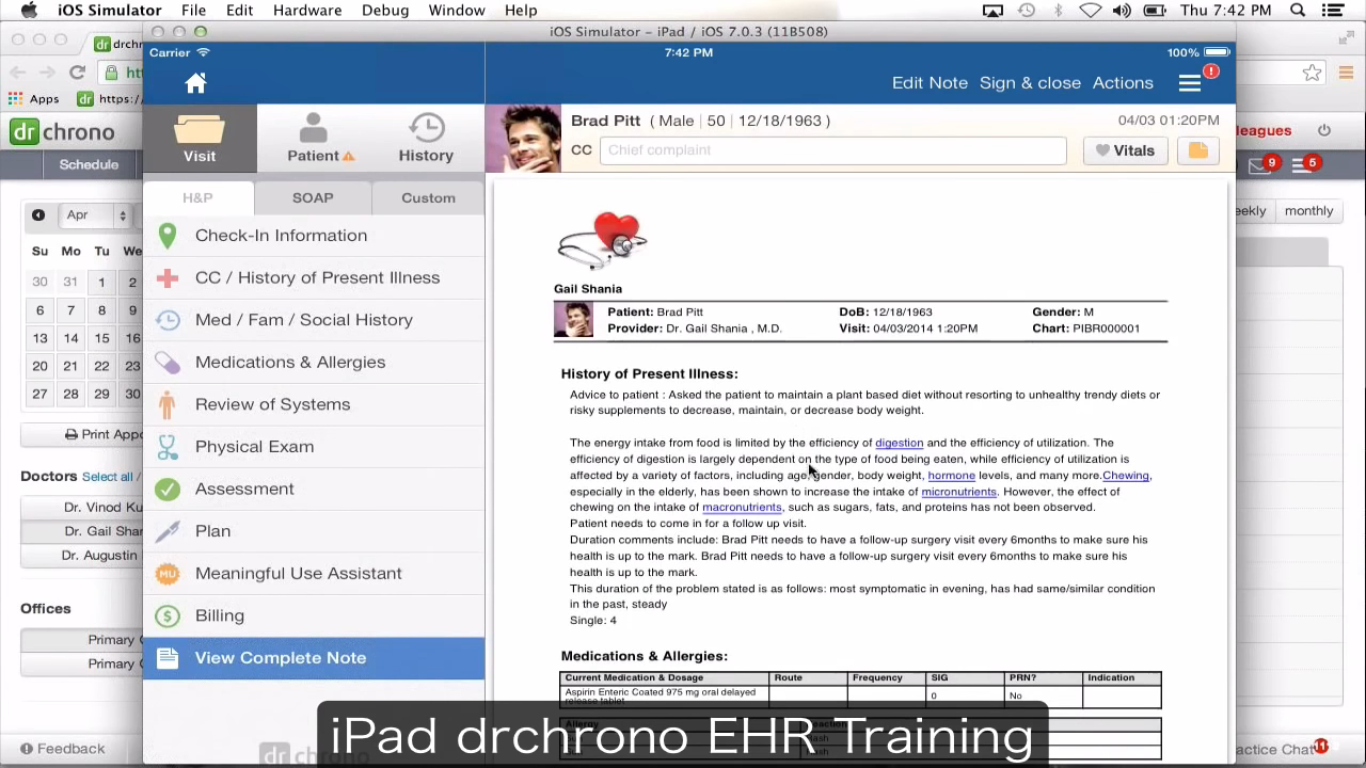1366x768 pixels.
Task: Open Physical Exam section
Action: point(314,447)
